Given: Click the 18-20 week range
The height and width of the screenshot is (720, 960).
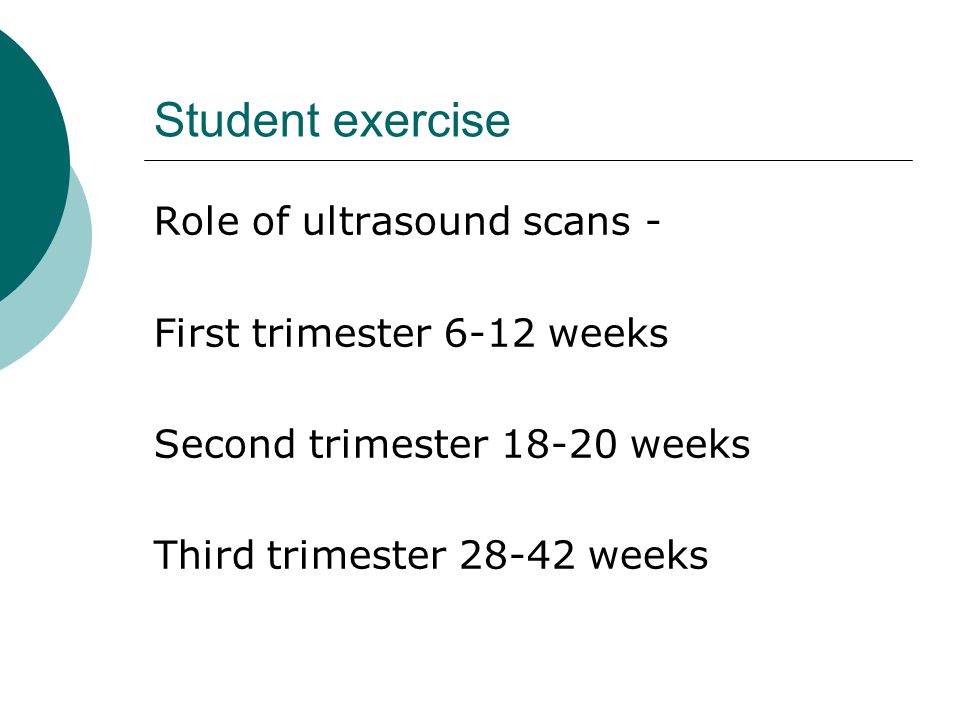Looking at the screenshot, I should 559,444.
